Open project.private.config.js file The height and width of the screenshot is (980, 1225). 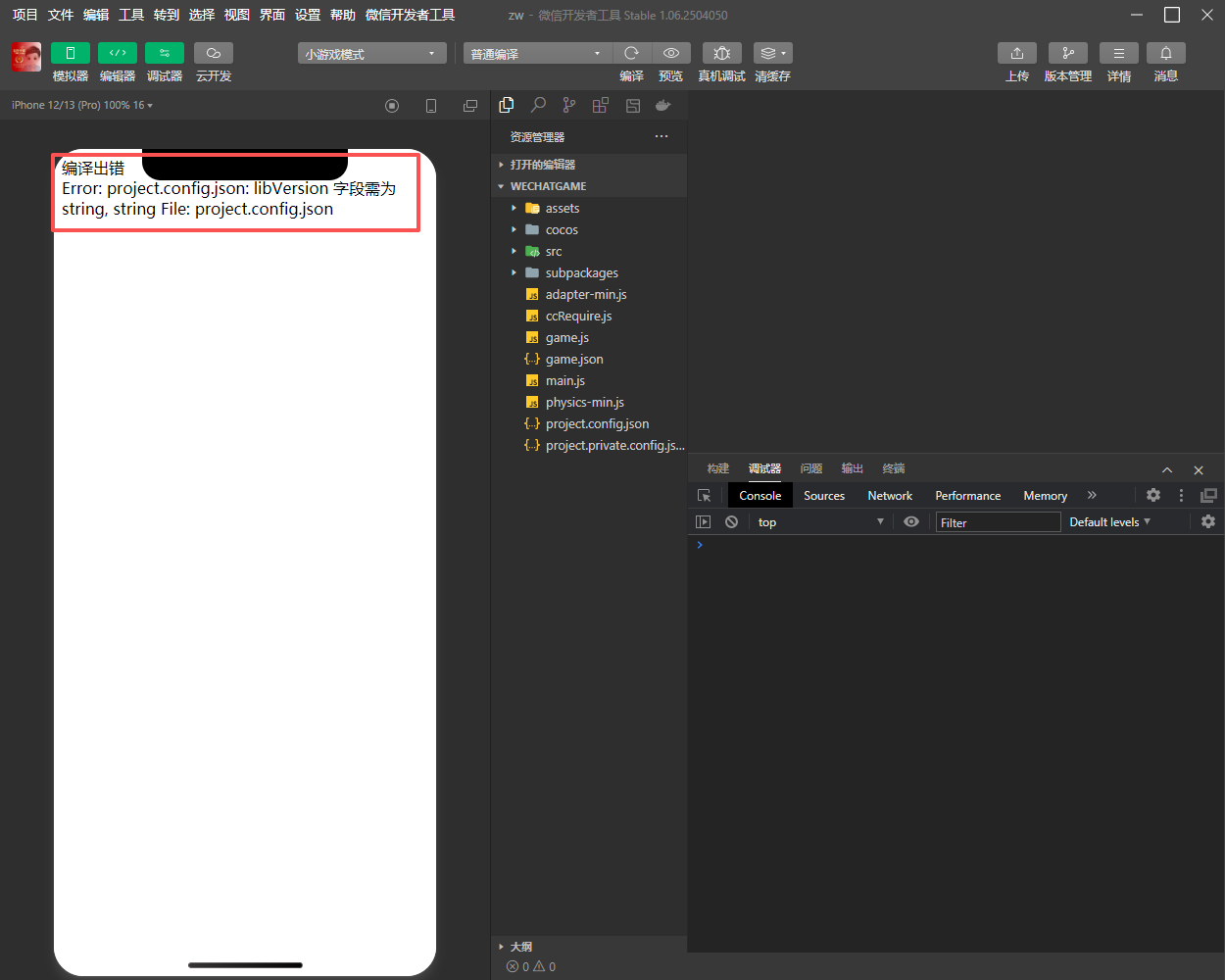click(589, 445)
